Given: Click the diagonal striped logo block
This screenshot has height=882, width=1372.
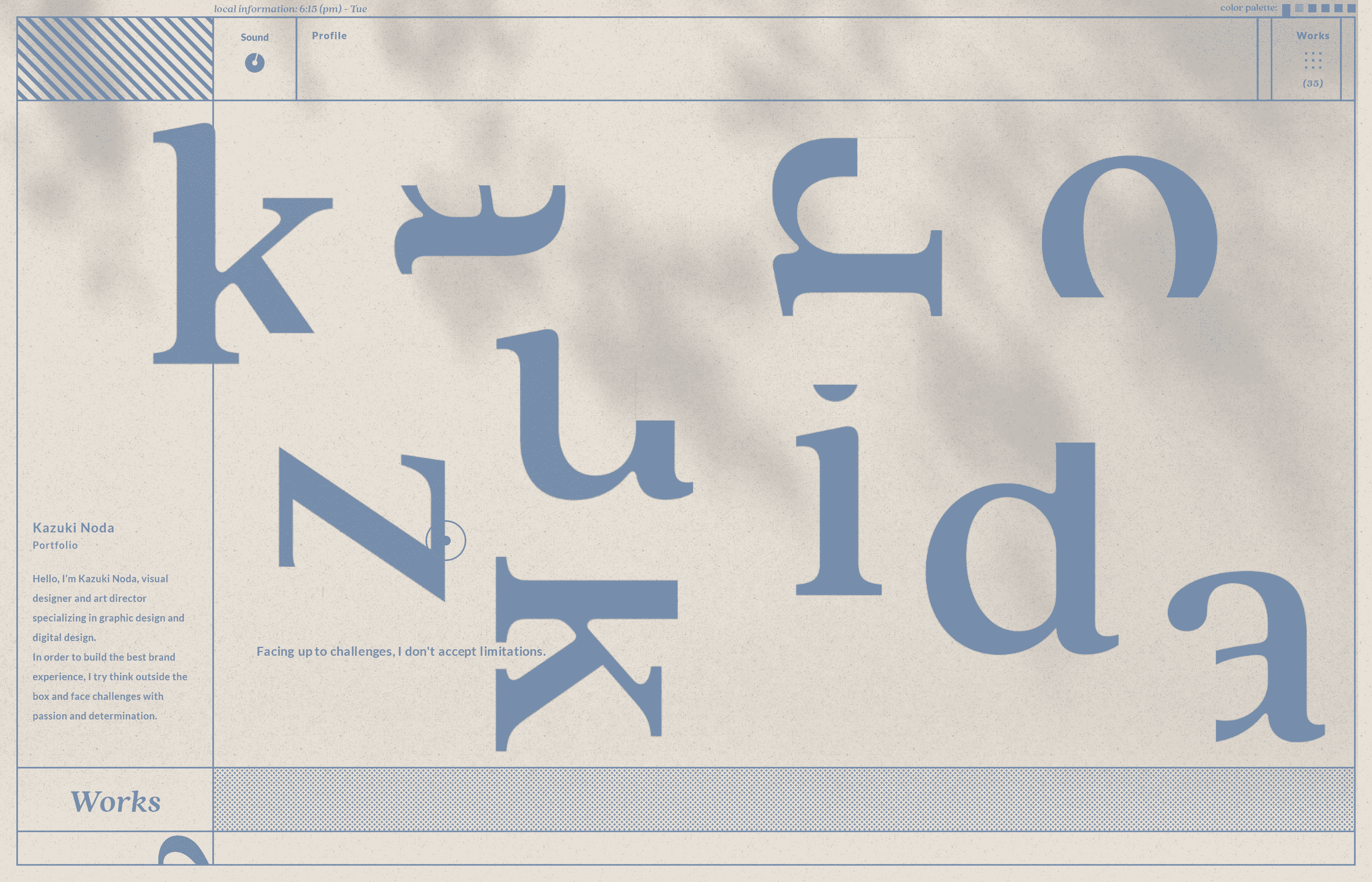Looking at the screenshot, I should (x=115, y=59).
